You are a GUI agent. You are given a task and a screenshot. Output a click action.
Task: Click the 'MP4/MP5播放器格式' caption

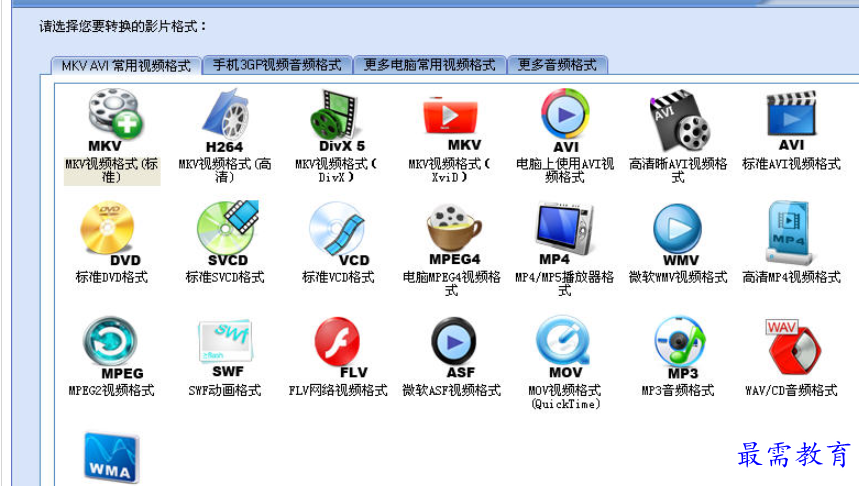pos(565,284)
